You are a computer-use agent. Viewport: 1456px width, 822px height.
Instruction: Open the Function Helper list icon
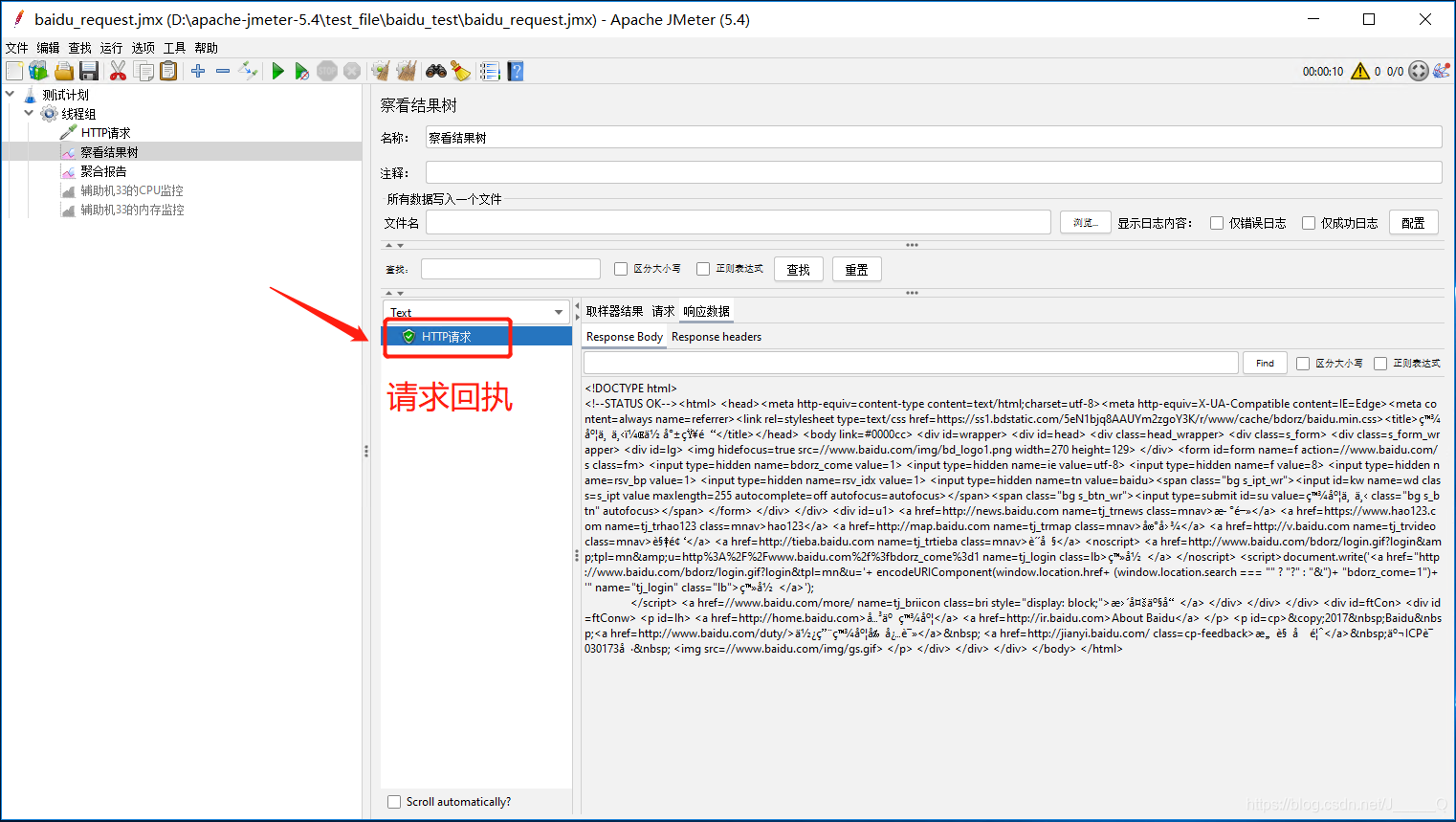(x=490, y=71)
